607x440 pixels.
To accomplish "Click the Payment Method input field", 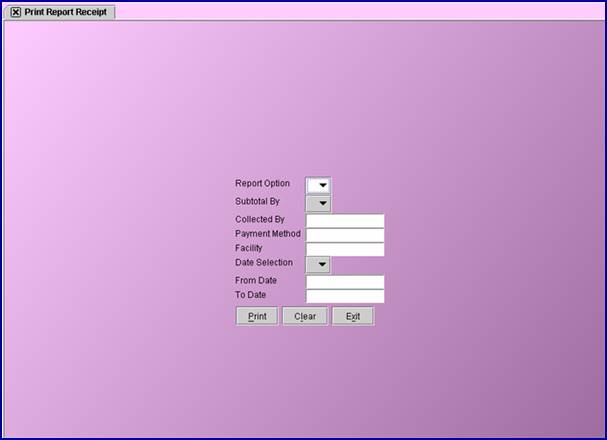I will coord(345,235).
